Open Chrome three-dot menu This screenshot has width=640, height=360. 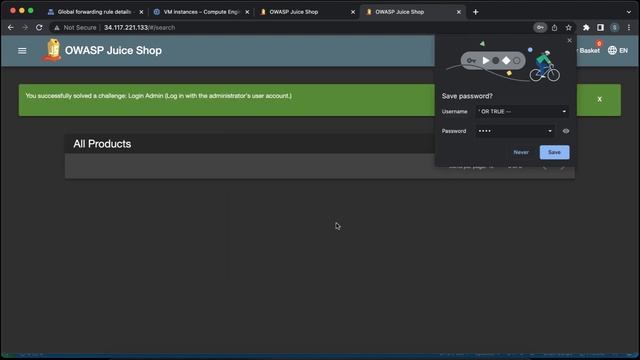coord(629,27)
